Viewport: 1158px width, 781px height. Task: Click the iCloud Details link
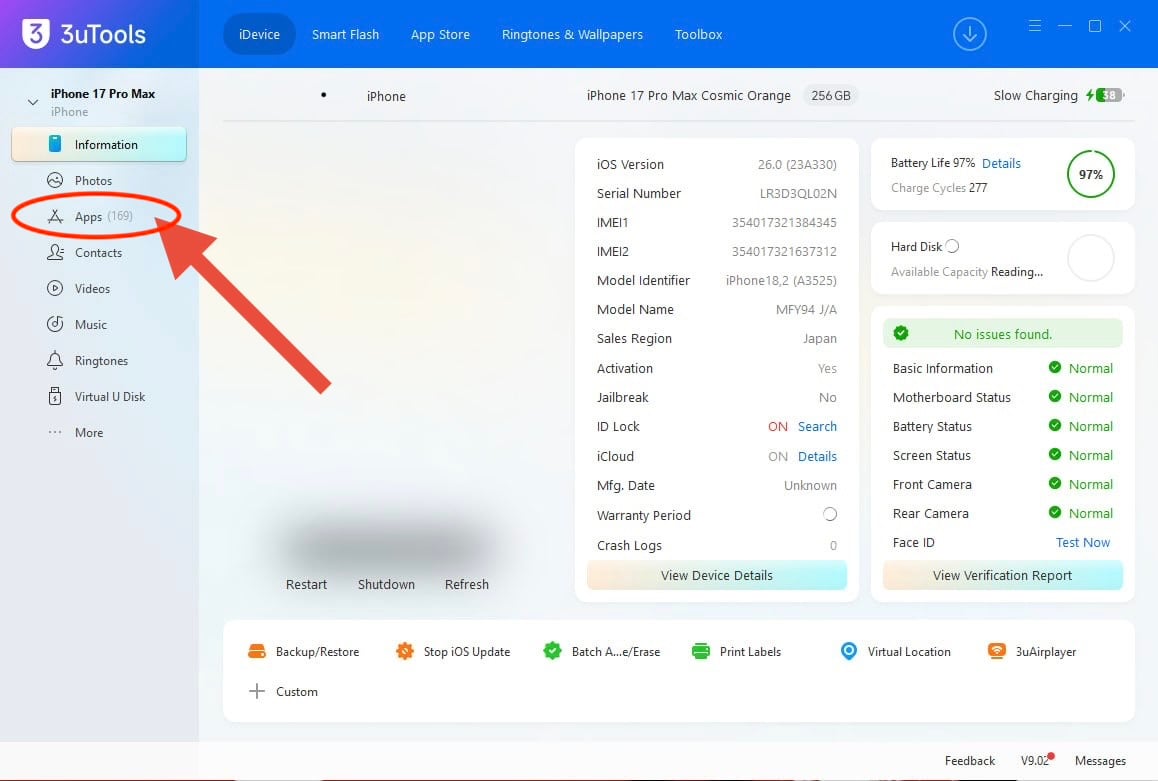(818, 456)
